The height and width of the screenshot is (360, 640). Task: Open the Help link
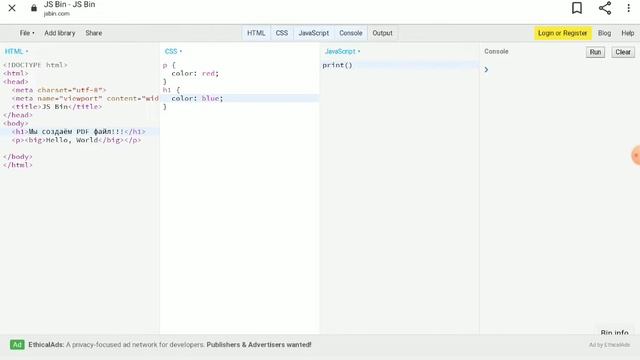628,33
